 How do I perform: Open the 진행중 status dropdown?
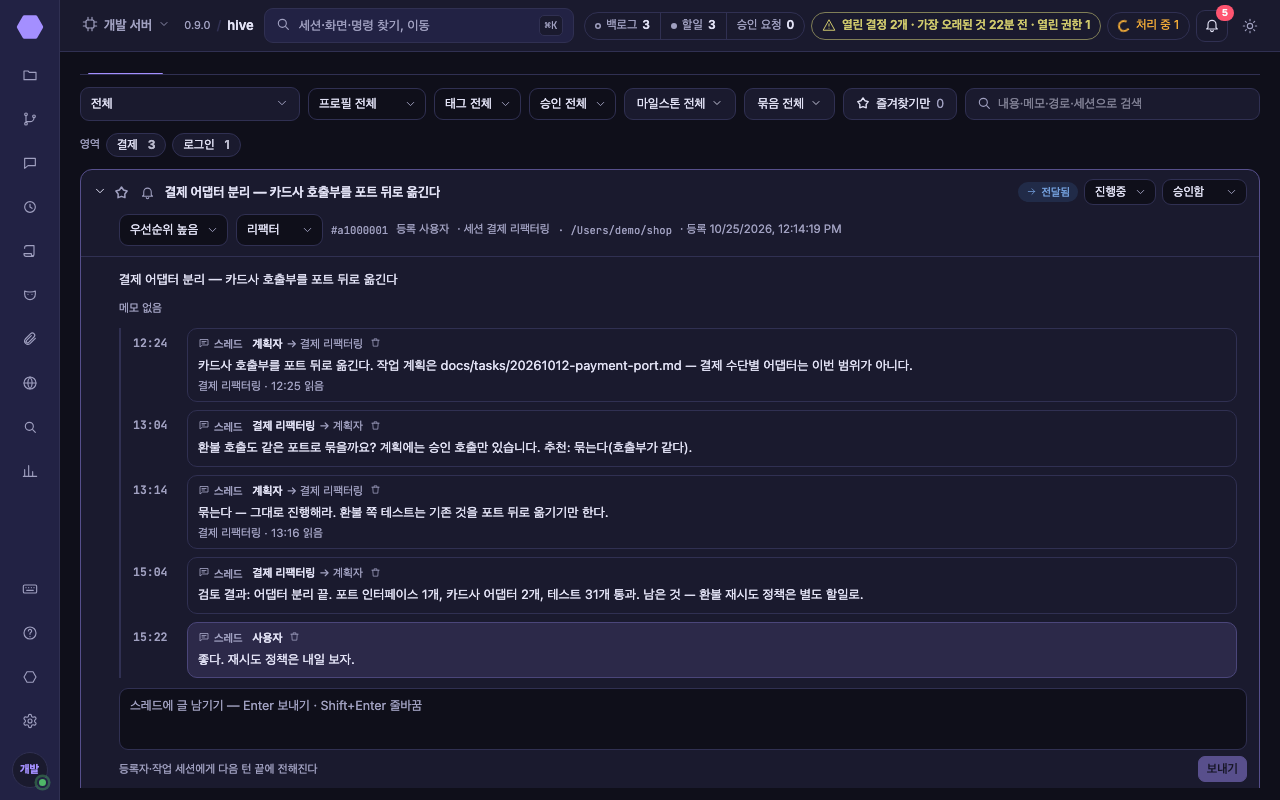[x=1120, y=192]
